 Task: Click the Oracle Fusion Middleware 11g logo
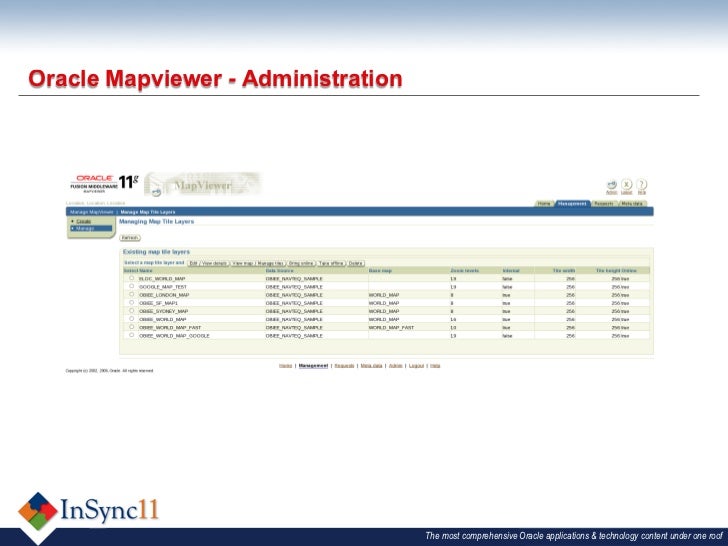(104, 183)
